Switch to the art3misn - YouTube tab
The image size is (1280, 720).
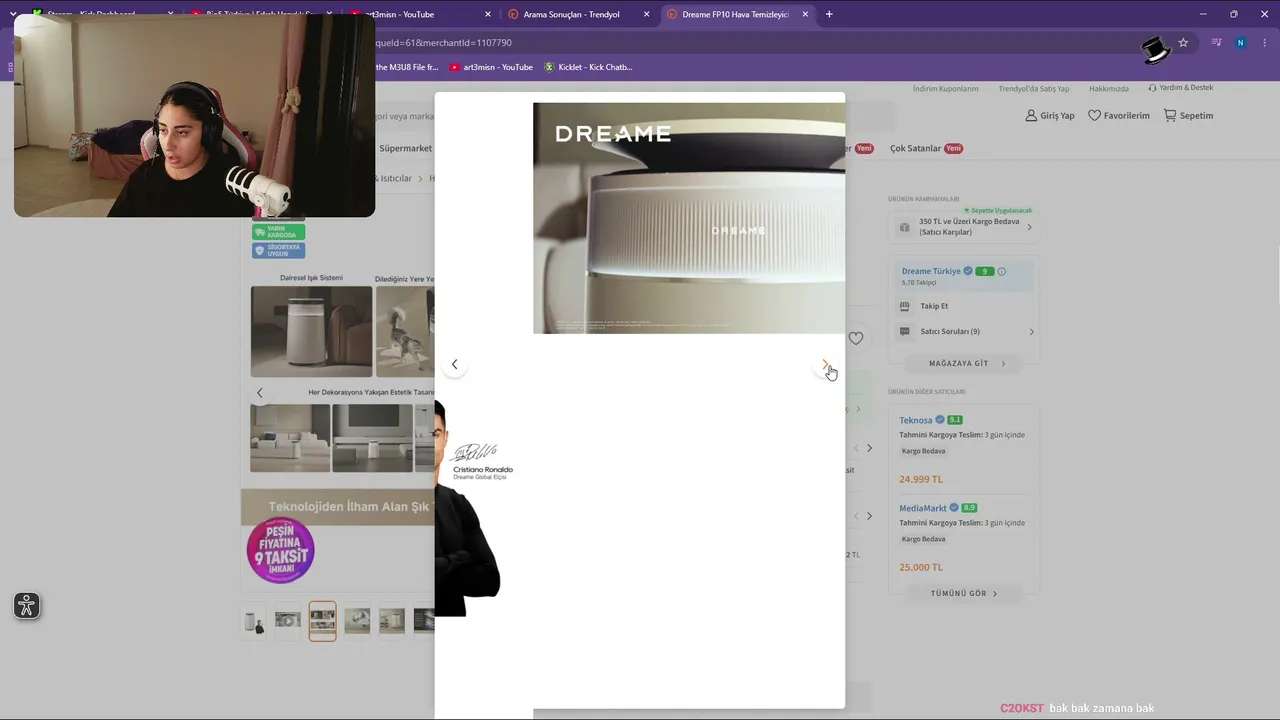(x=420, y=14)
